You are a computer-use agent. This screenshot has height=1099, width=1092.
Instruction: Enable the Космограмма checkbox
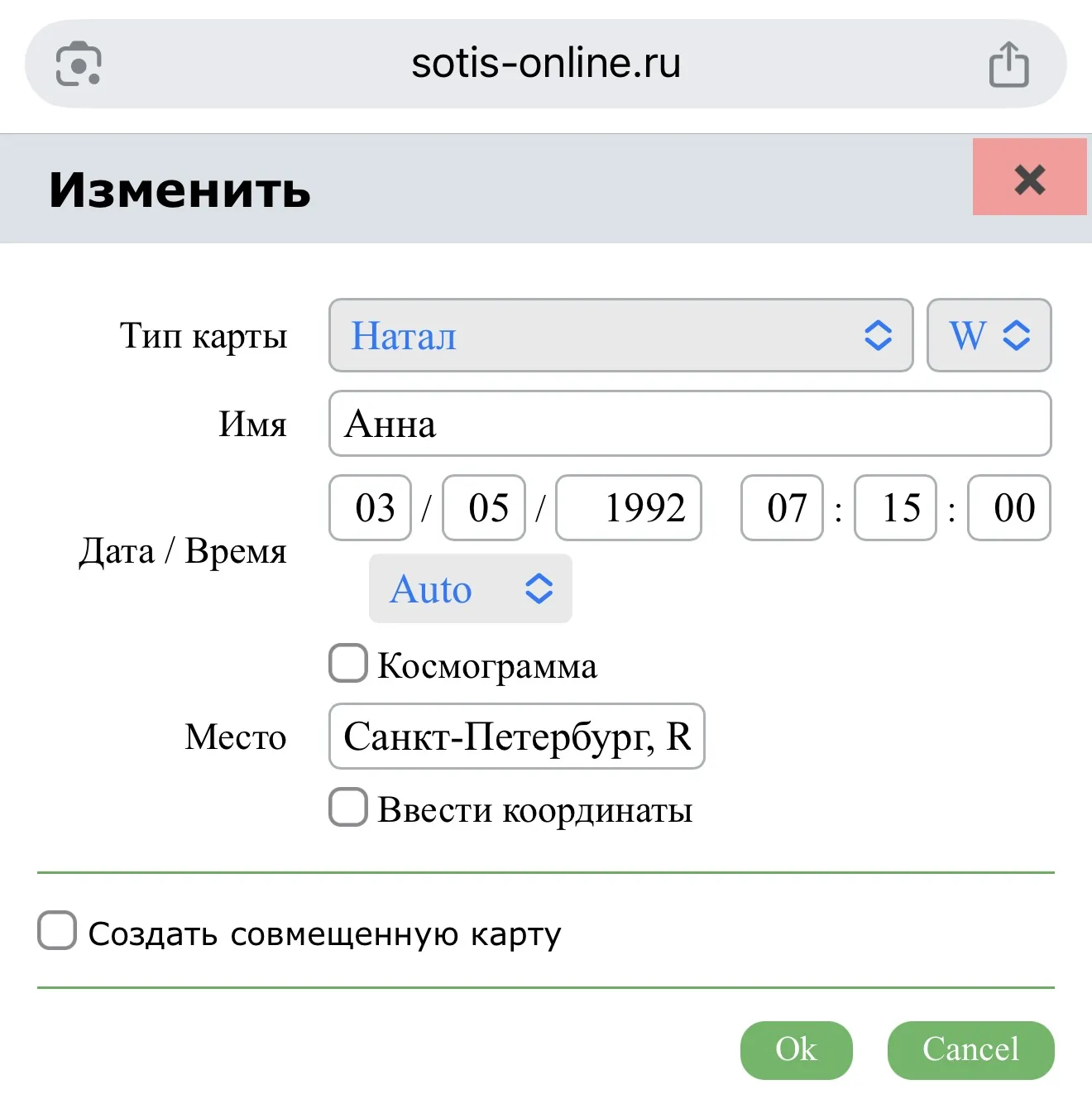(348, 664)
